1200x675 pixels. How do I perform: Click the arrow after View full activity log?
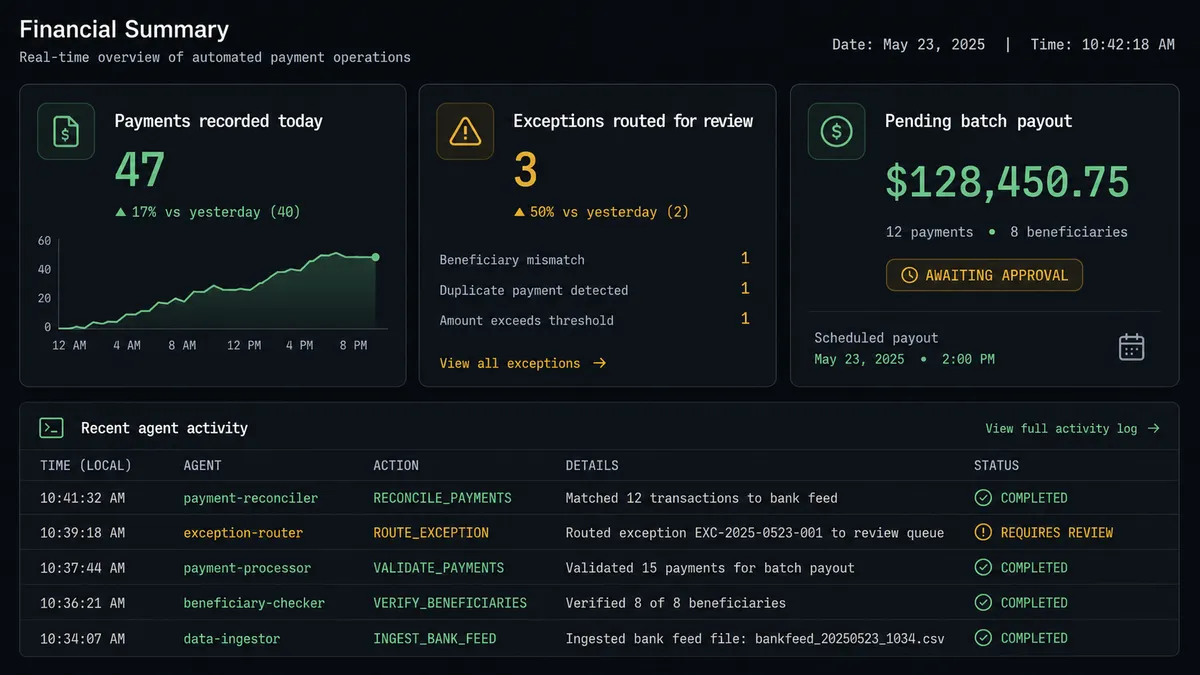pos(1153,428)
